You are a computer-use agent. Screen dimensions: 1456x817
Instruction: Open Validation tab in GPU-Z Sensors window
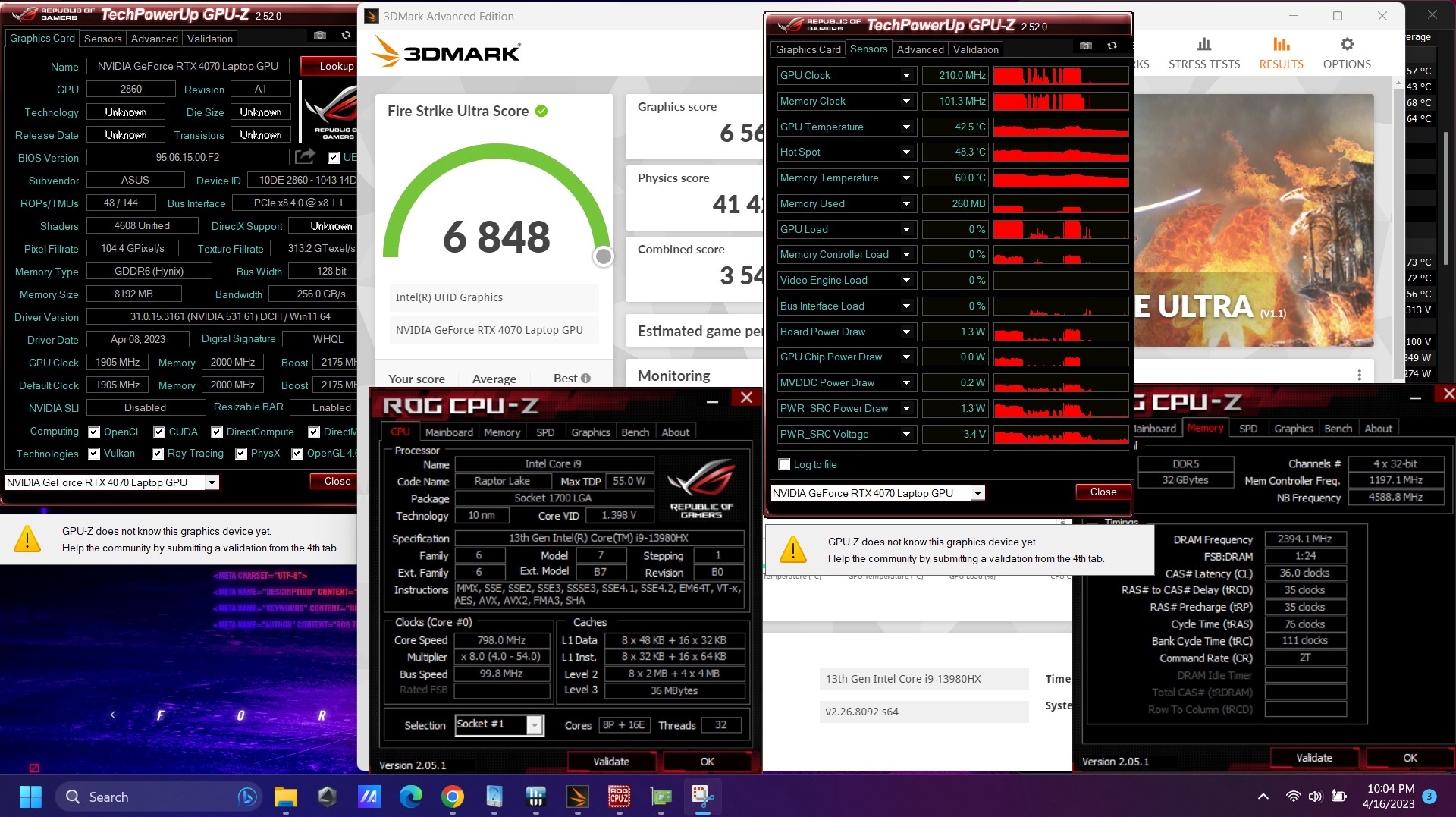tap(975, 49)
